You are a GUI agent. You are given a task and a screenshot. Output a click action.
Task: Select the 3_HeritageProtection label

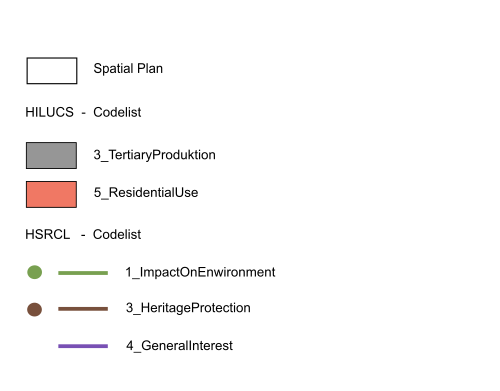188,308
